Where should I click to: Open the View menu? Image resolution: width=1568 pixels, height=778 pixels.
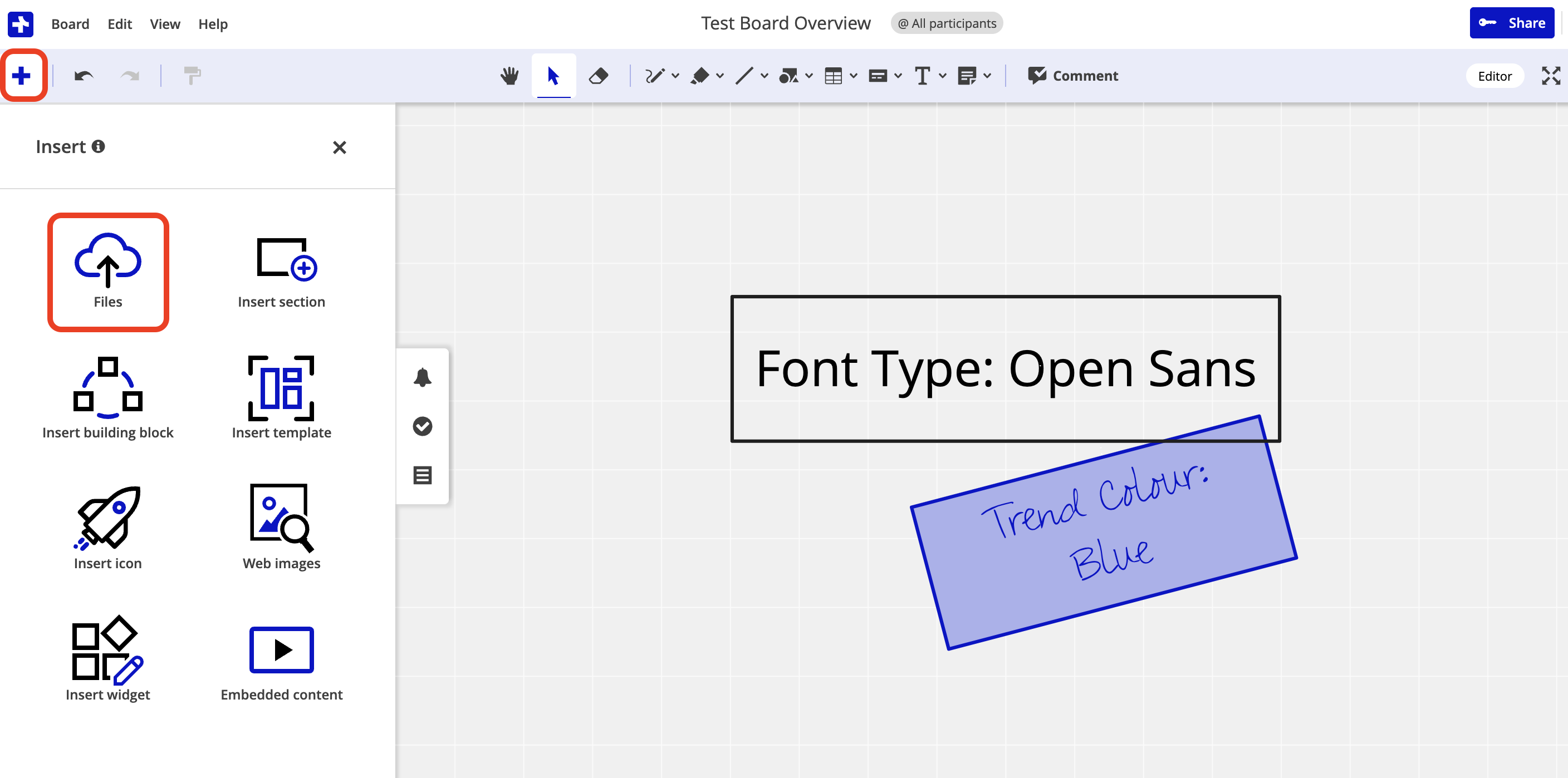click(x=164, y=24)
